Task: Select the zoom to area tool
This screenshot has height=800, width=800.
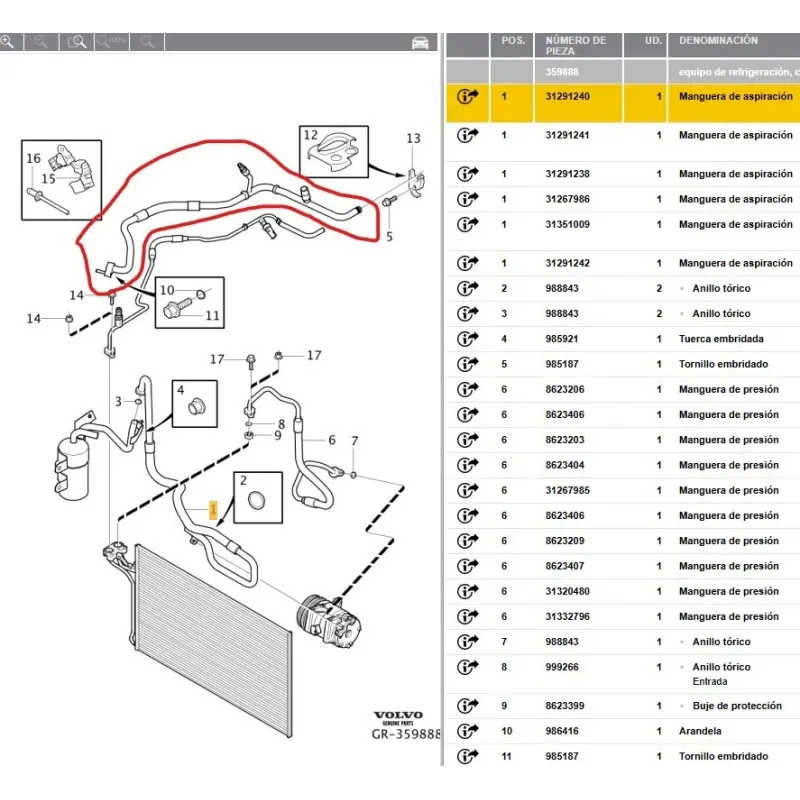Action: pos(76,42)
